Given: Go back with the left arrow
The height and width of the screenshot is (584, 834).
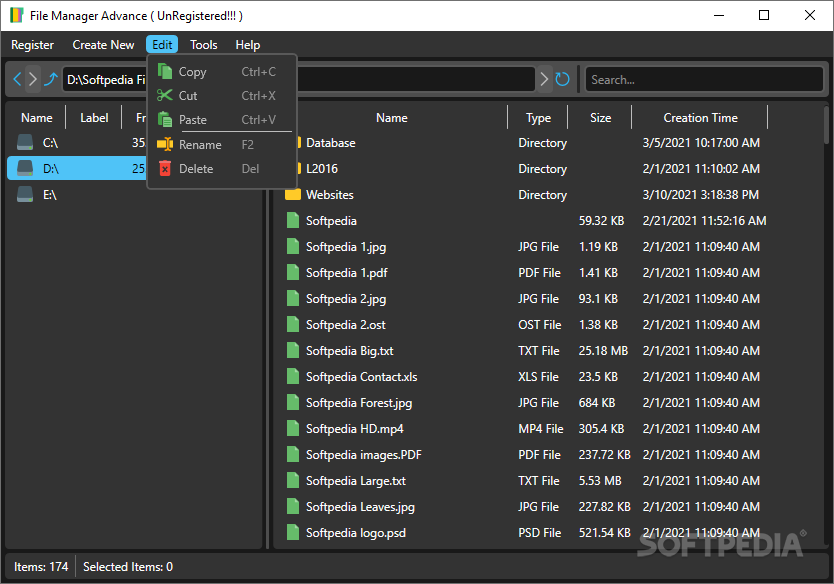Looking at the screenshot, I should coord(17,79).
